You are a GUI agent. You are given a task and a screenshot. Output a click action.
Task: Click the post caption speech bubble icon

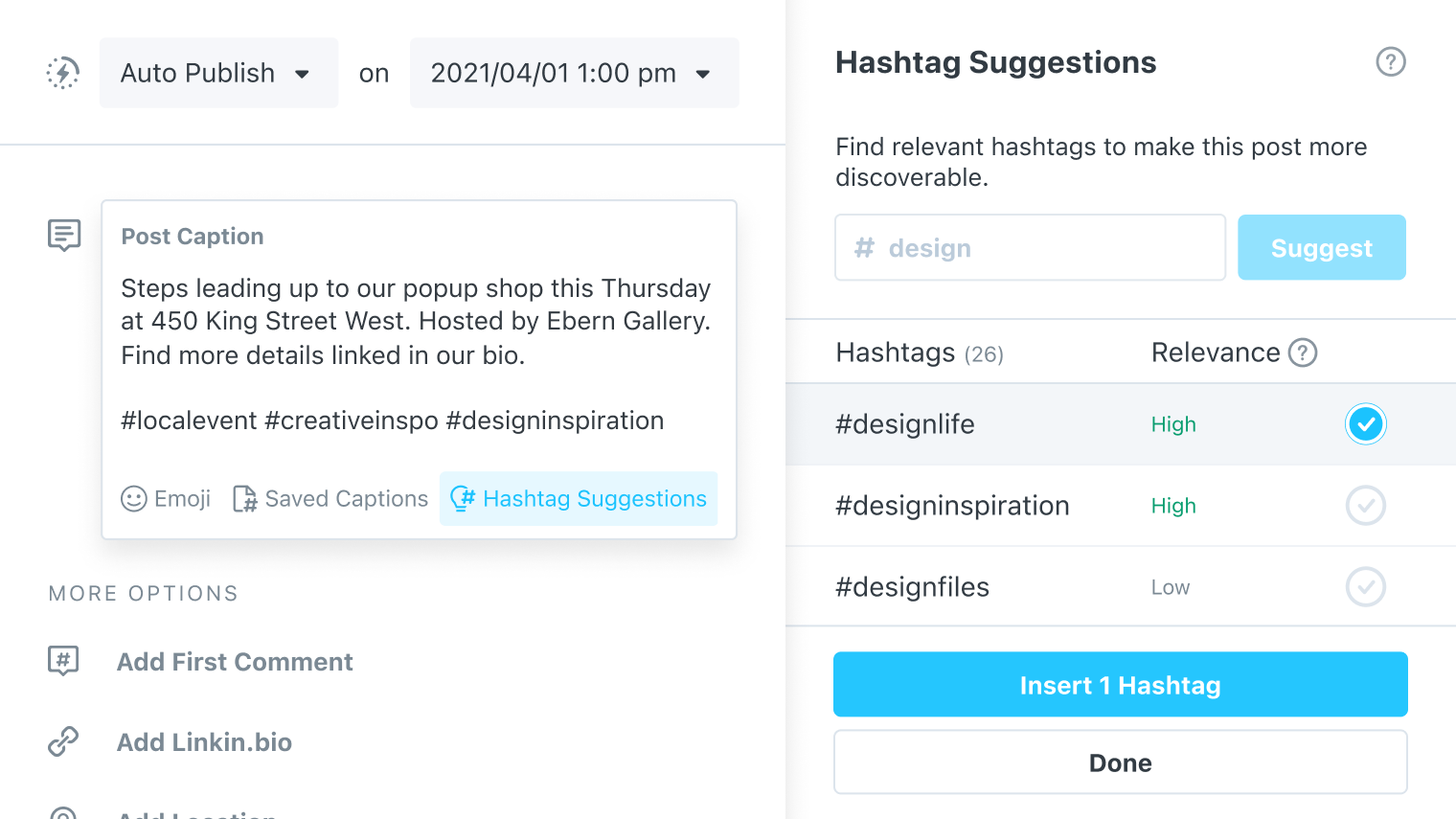point(64,235)
